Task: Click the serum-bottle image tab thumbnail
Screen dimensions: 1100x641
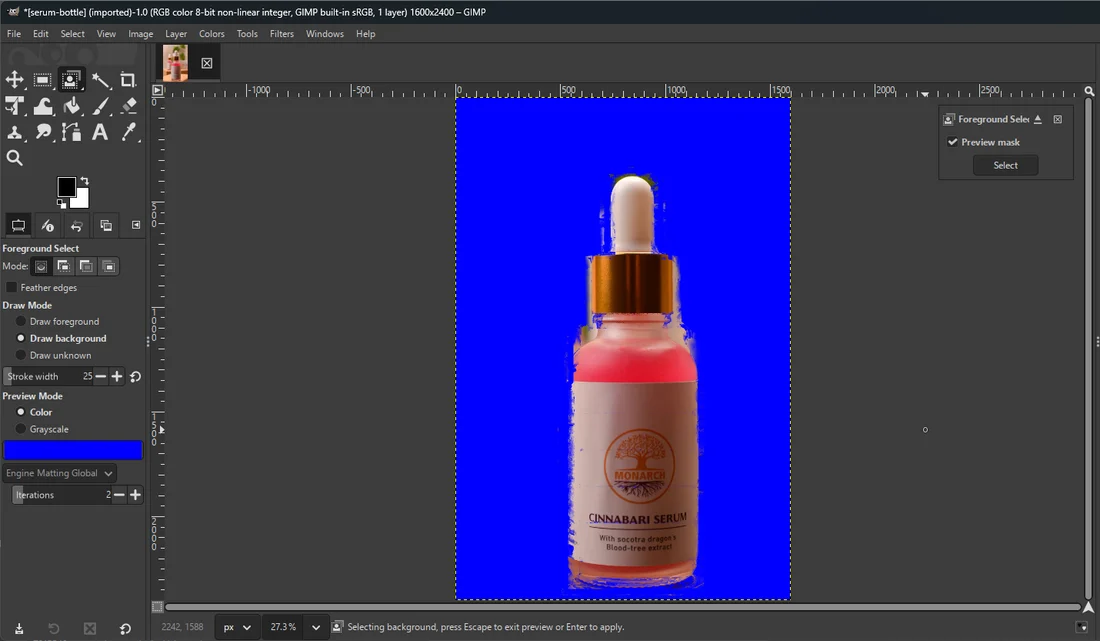Action: click(x=175, y=63)
